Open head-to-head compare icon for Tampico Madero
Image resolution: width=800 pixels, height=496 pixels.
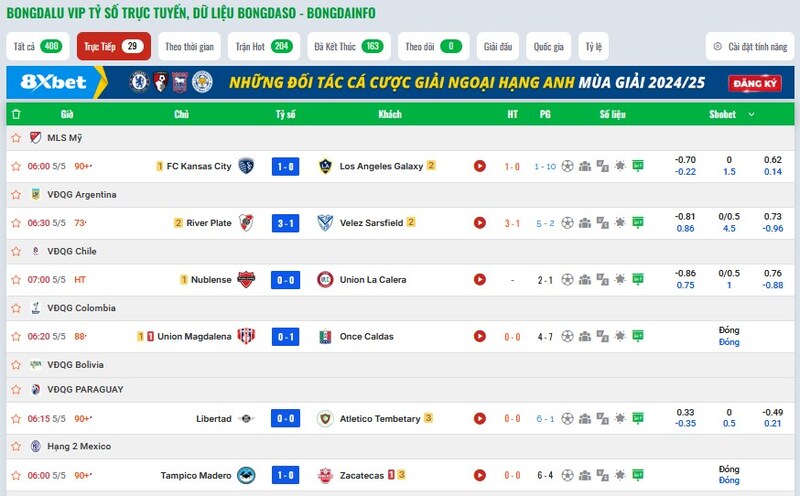pos(603,476)
